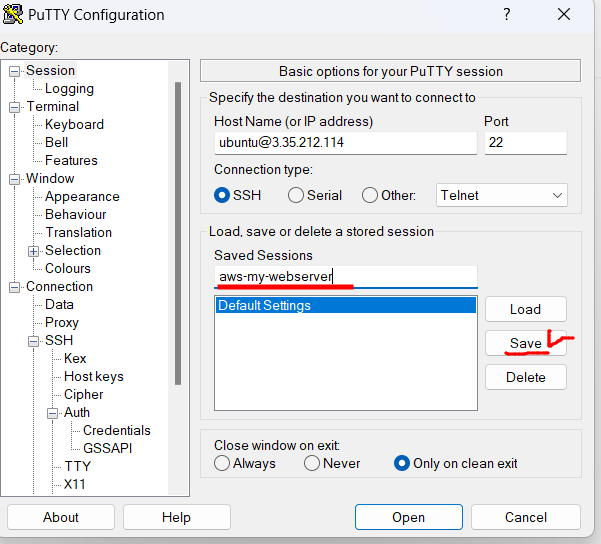Image resolution: width=601 pixels, height=544 pixels.
Task: Click the About button
Action: pos(61,518)
